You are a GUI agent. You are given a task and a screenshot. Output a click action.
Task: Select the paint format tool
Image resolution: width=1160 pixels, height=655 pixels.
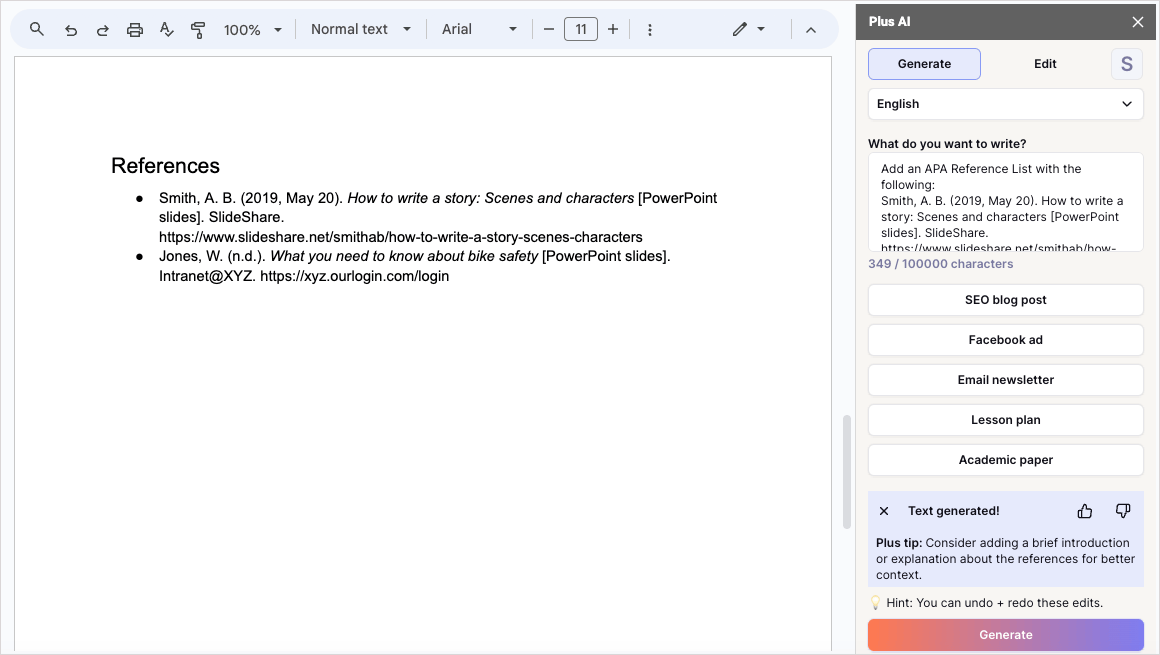point(198,29)
